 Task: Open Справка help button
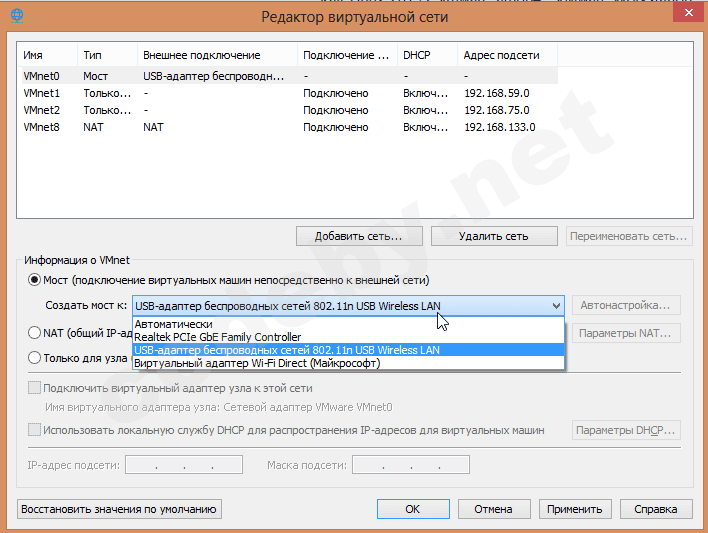pos(656,509)
